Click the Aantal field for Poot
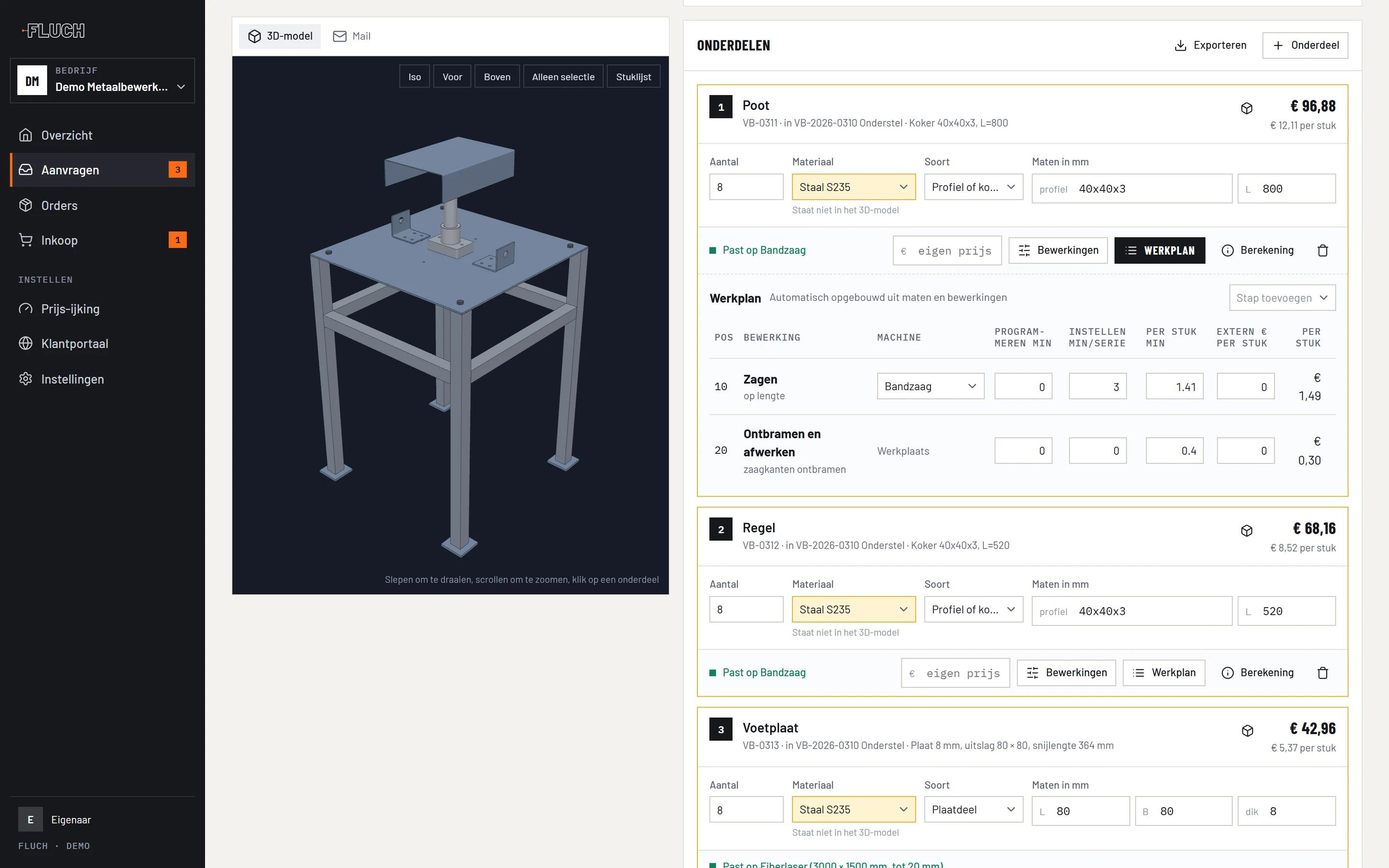 coord(746,187)
